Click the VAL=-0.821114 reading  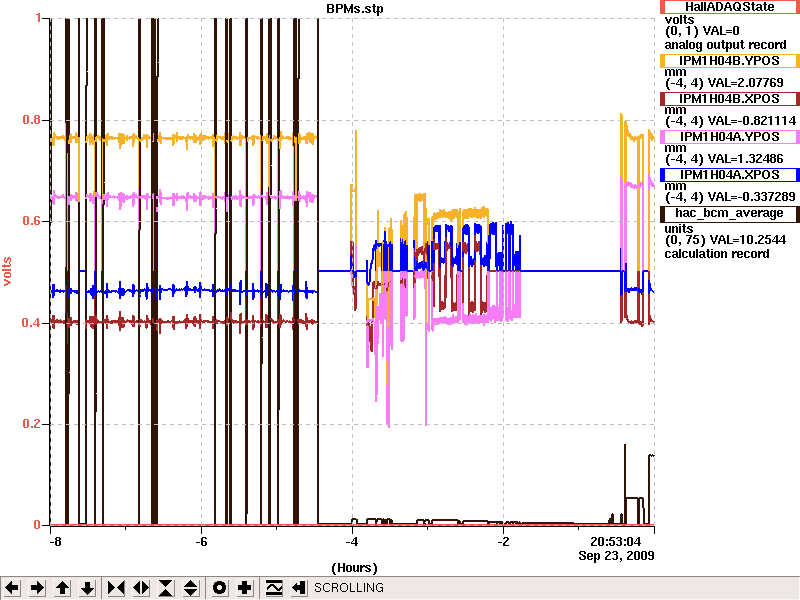point(751,121)
